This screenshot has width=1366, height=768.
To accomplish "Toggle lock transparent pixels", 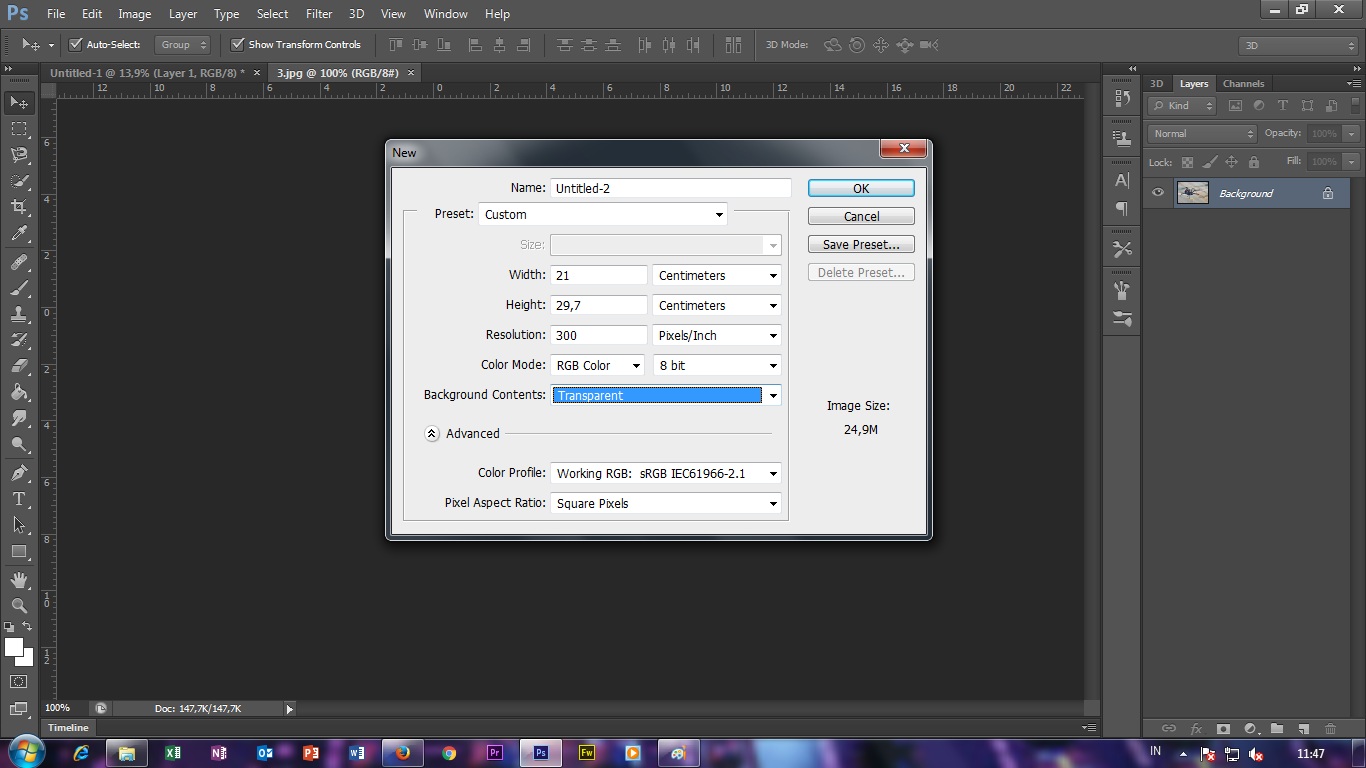I will click(1187, 162).
